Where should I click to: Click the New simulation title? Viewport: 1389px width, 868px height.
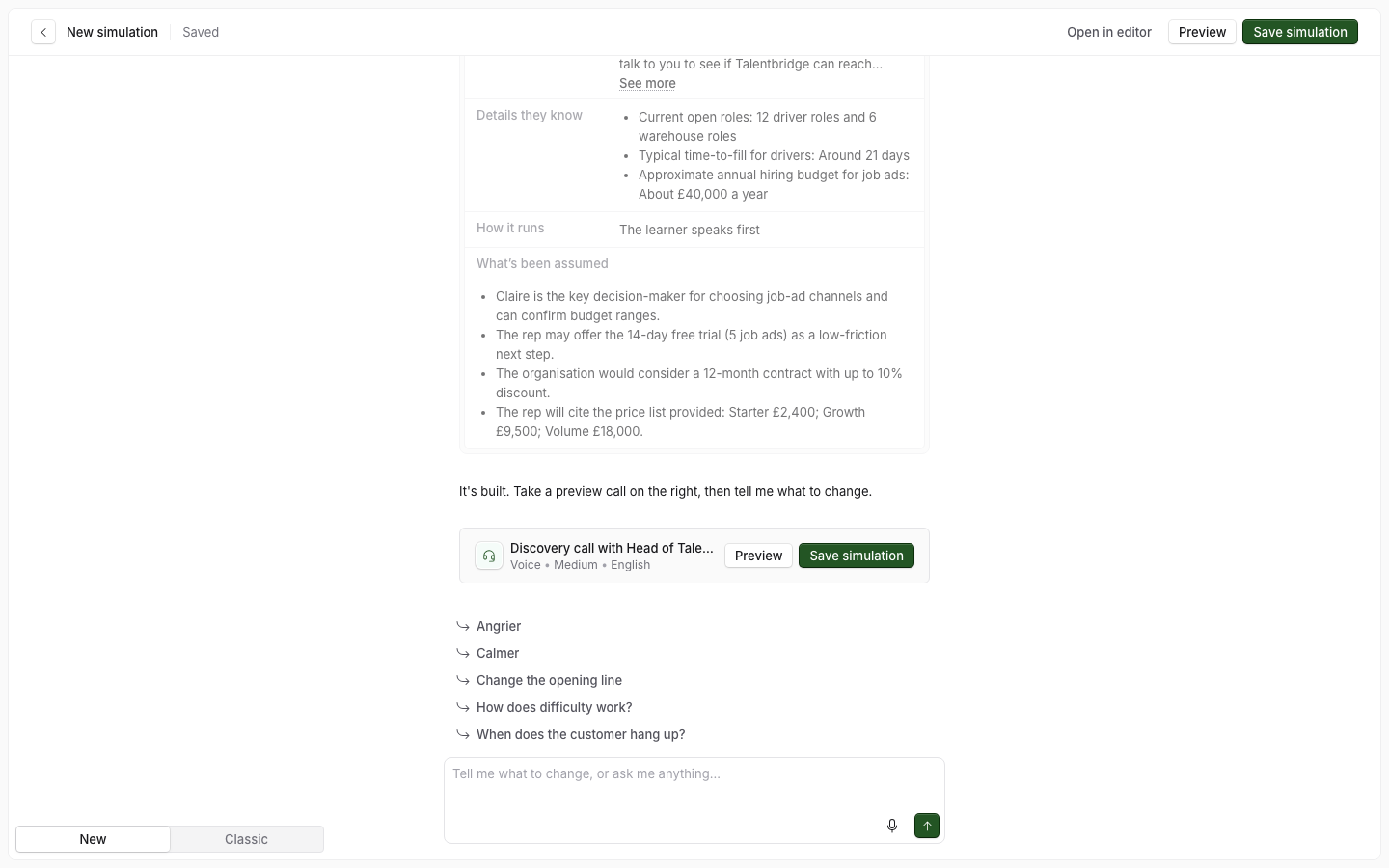(x=112, y=32)
